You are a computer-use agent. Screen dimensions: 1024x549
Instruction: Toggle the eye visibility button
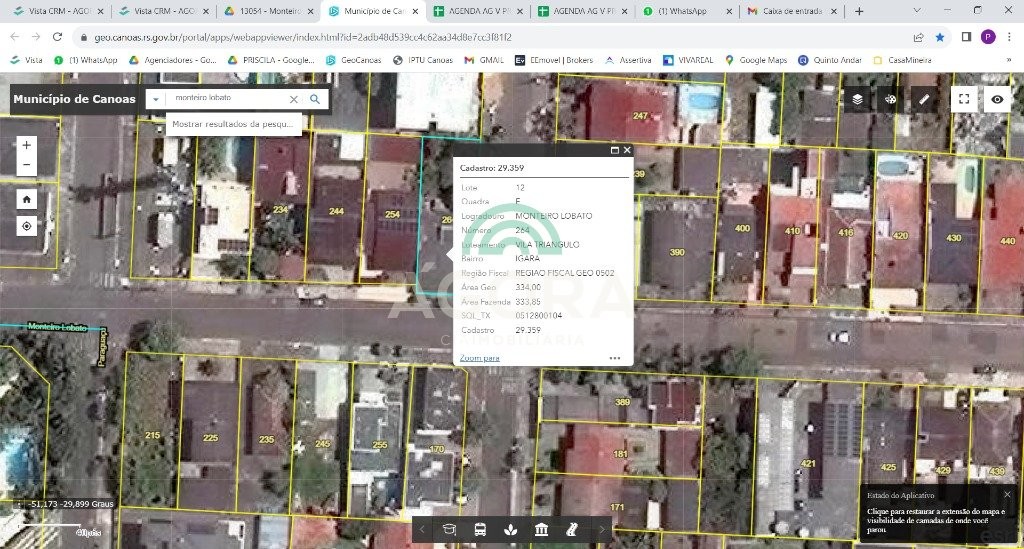click(997, 99)
